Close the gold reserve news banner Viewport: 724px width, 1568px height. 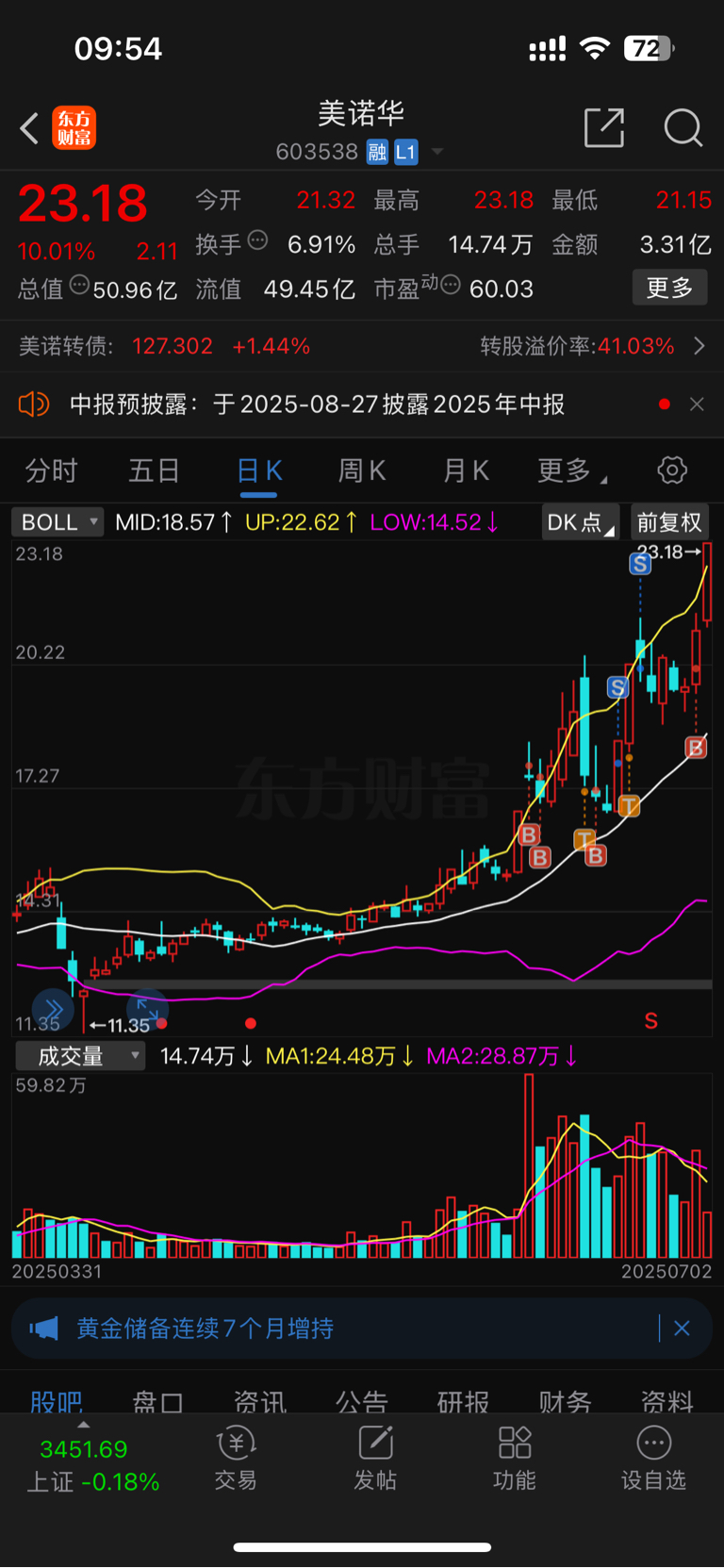click(x=682, y=1329)
